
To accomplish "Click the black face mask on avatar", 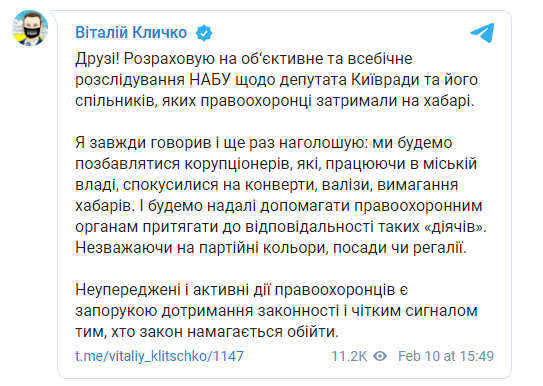I will pyautogui.click(x=32, y=32).
